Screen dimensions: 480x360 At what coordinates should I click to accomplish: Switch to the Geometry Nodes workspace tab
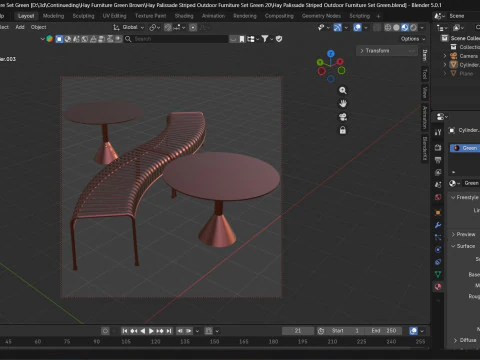[x=321, y=16]
